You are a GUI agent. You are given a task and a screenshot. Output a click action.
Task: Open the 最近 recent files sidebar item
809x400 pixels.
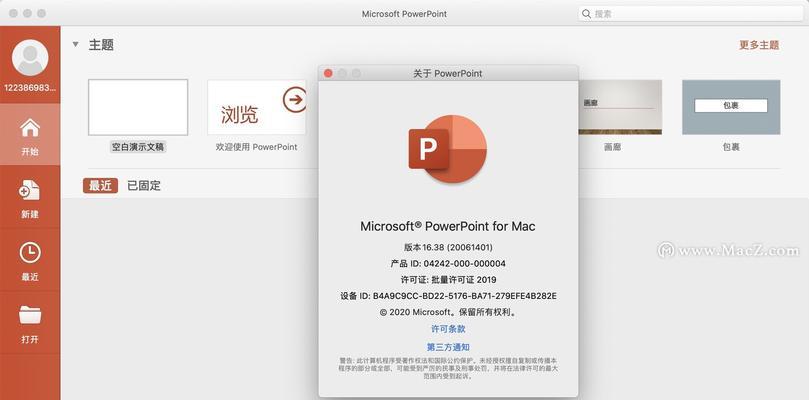pos(30,261)
